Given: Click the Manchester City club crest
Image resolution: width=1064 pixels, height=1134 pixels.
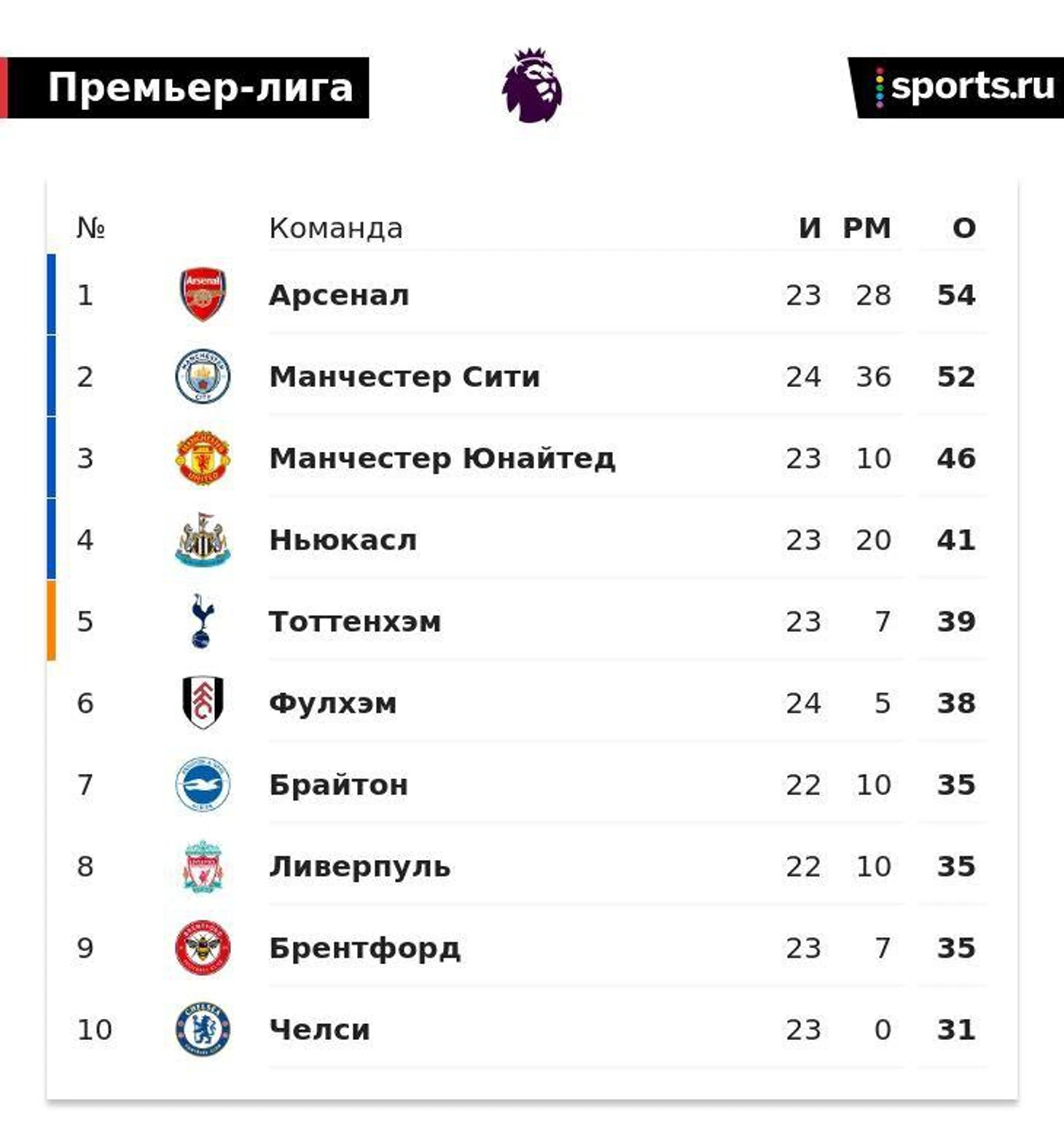Looking at the screenshot, I should tap(203, 376).
